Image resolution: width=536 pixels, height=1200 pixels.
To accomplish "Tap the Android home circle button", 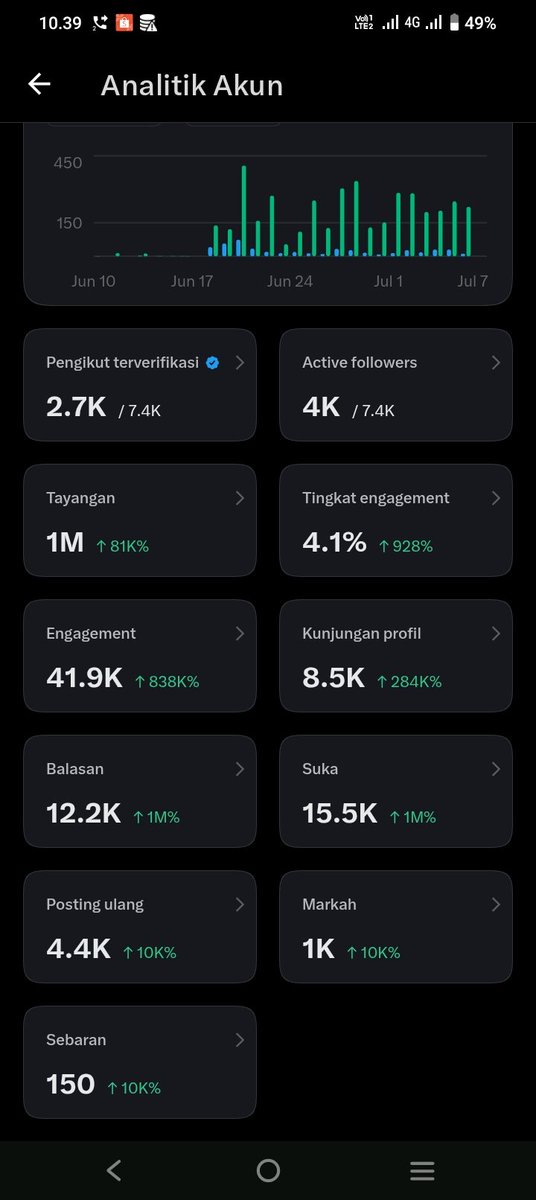I will click(268, 1170).
